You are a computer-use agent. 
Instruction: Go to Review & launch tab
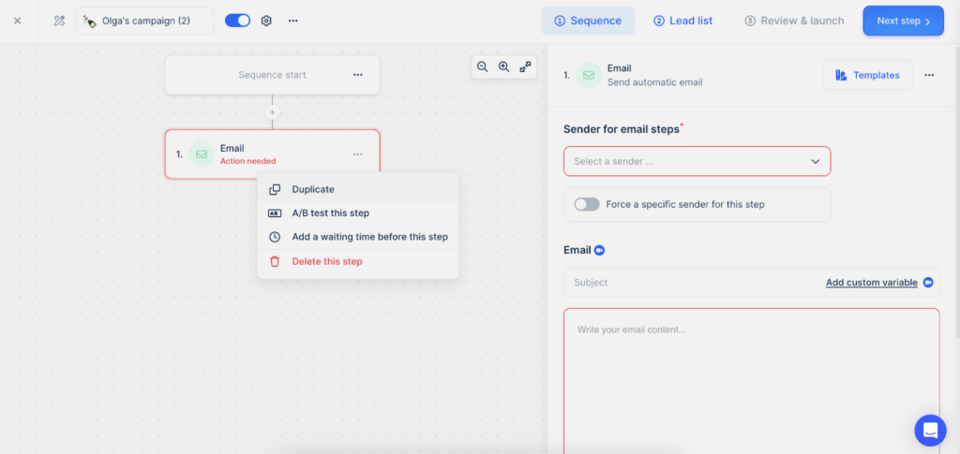[794, 21]
